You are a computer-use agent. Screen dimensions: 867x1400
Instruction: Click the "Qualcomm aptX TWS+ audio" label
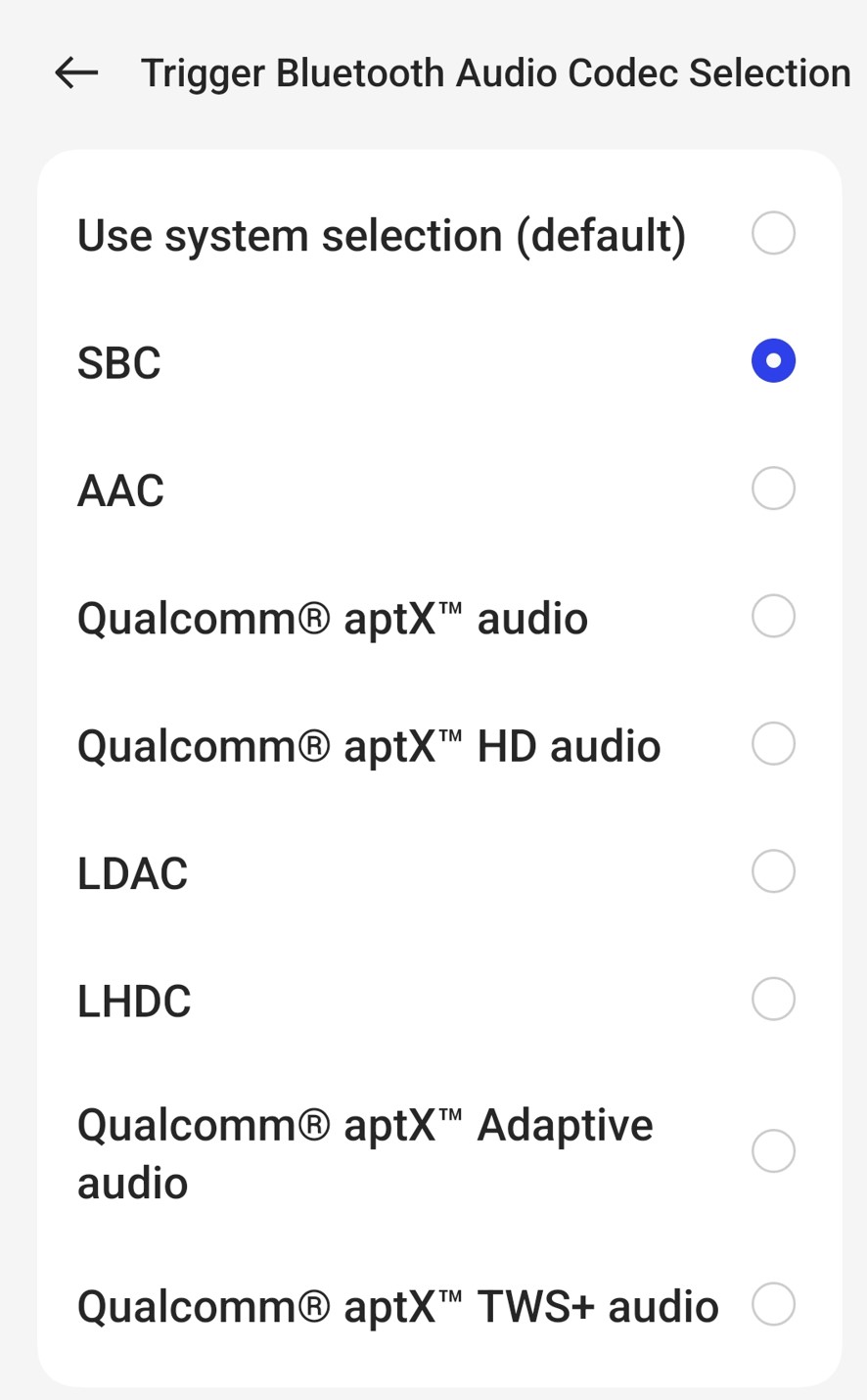[x=397, y=1307]
